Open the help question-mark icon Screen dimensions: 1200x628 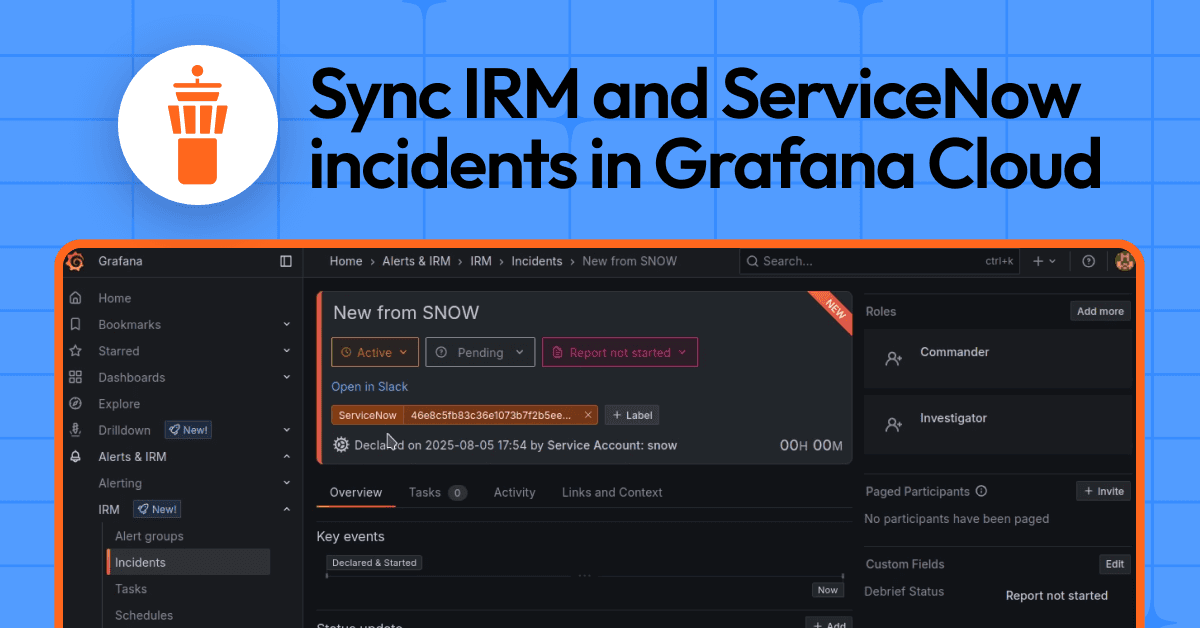point(1088,261)
